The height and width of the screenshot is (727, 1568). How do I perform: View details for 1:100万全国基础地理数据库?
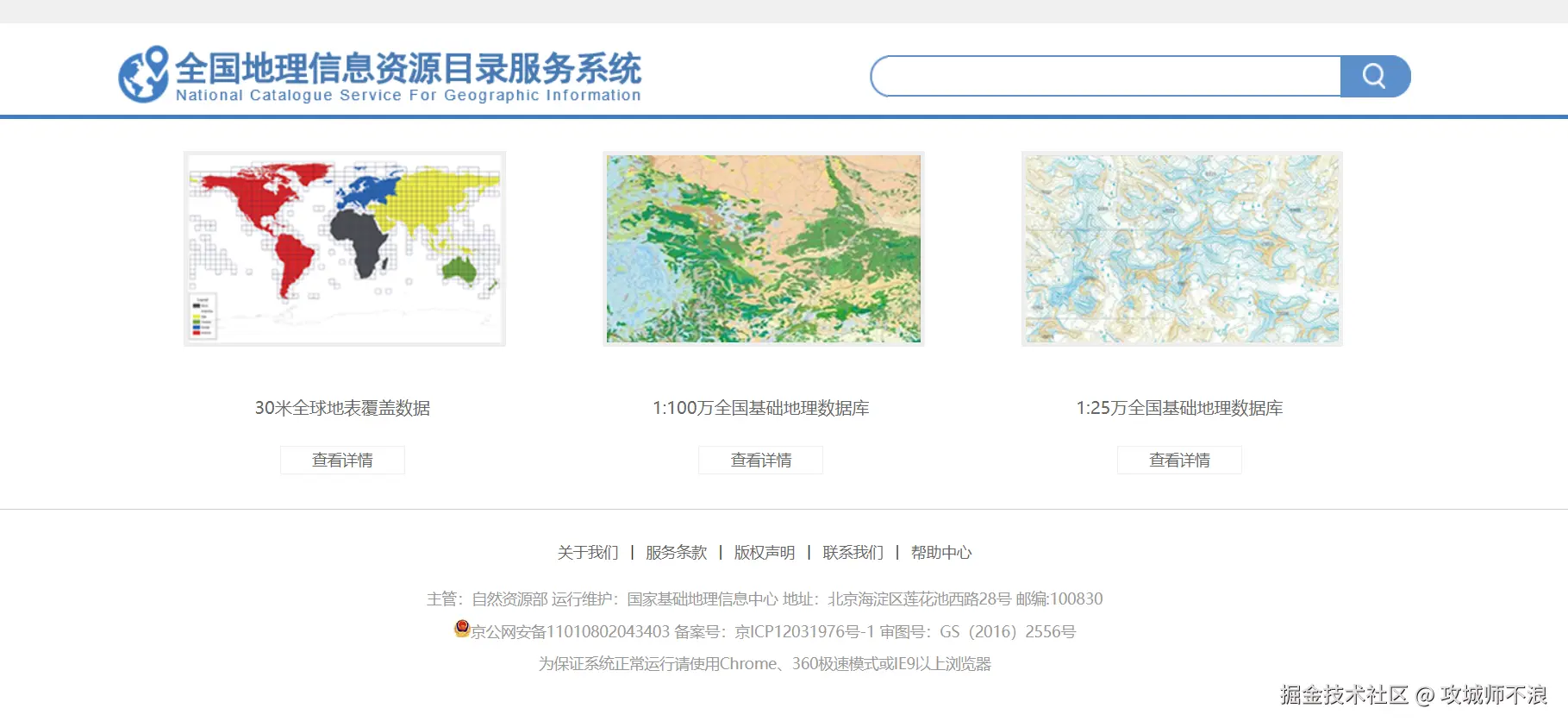tap(761, 460)
